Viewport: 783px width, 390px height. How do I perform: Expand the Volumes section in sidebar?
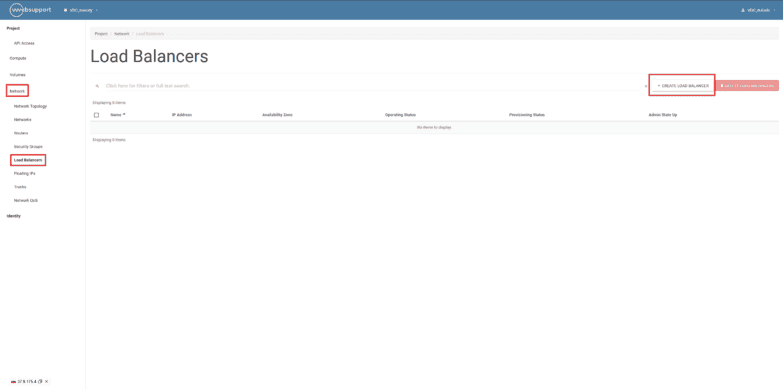pyautogui.click(x=17, y=75)
